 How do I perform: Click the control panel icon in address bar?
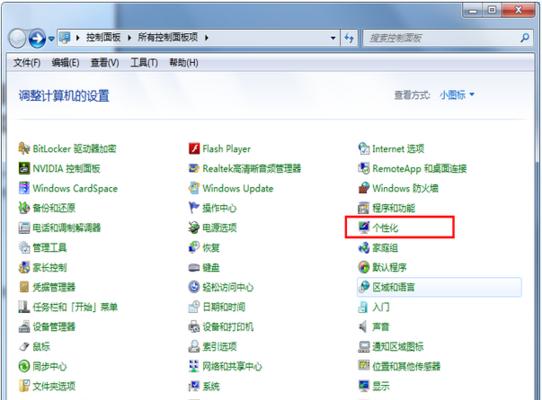coord(65,37)
